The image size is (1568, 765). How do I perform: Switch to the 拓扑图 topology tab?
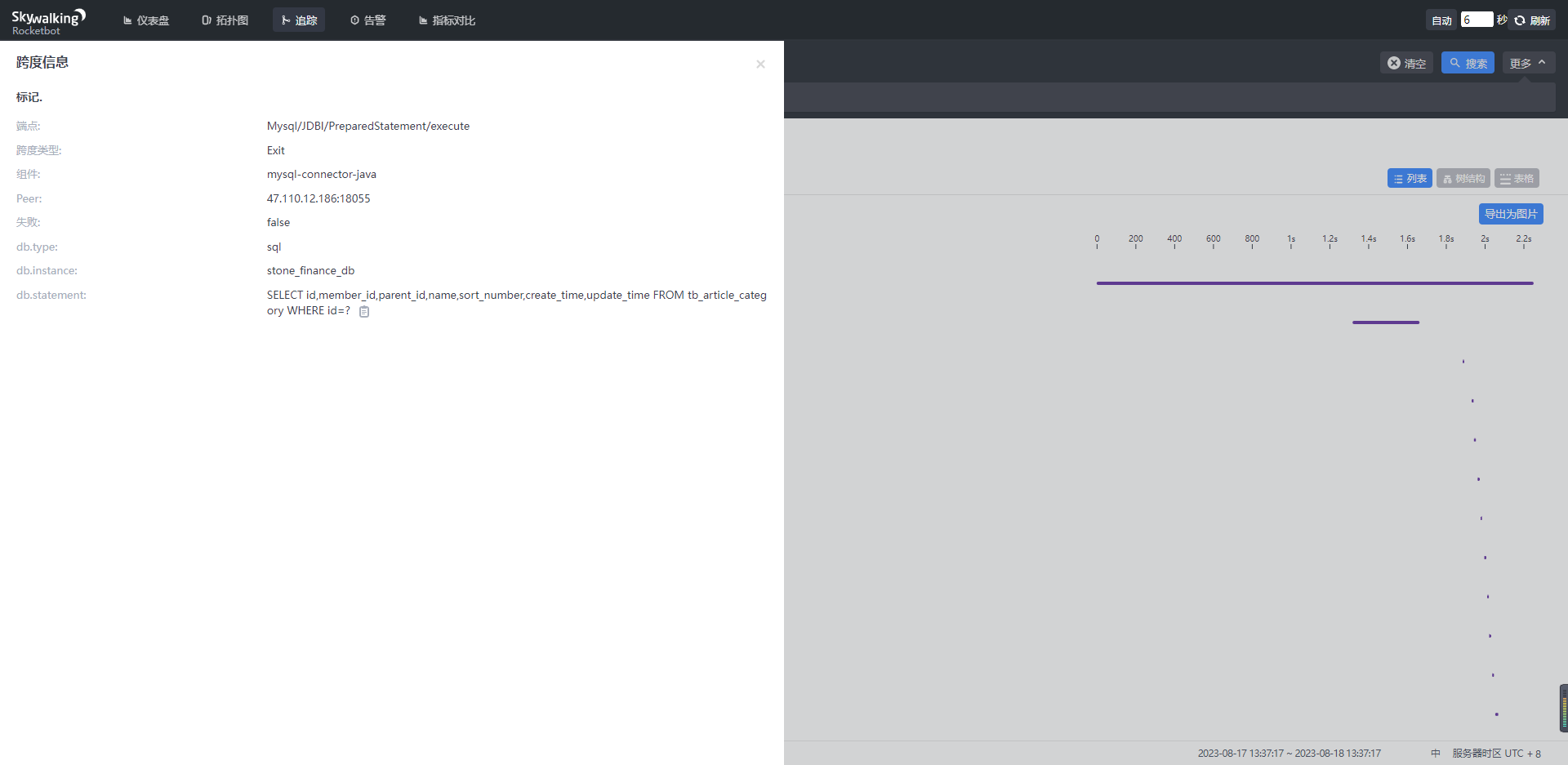(x=225, y=20)
